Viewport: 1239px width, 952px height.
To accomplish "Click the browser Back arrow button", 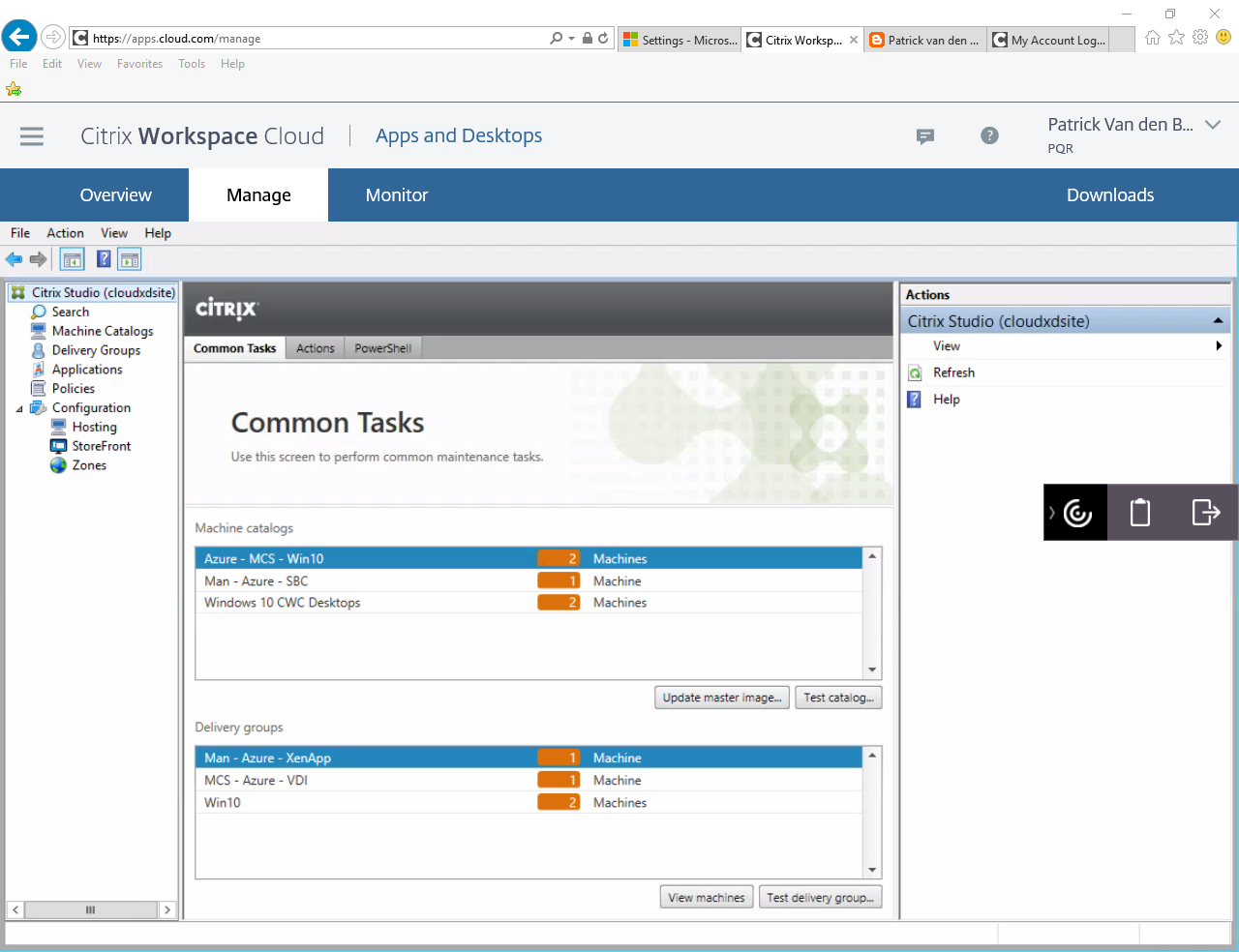I will tap(19, 38).
